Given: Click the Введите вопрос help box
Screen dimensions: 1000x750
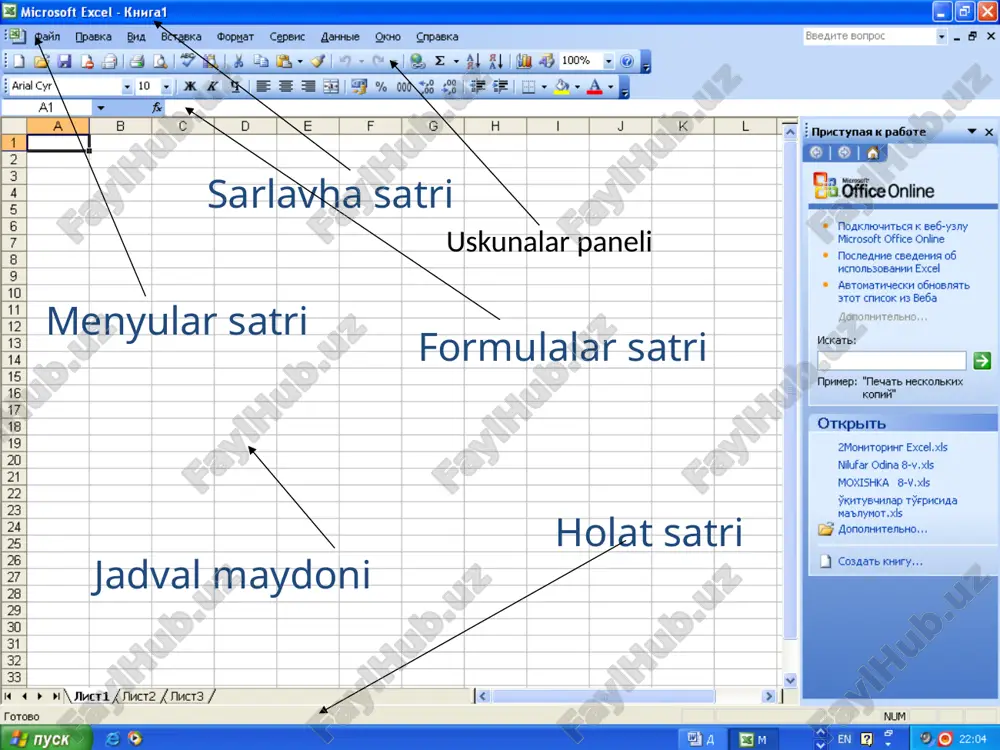Looking at the screenshot, I should click(869, 36).
